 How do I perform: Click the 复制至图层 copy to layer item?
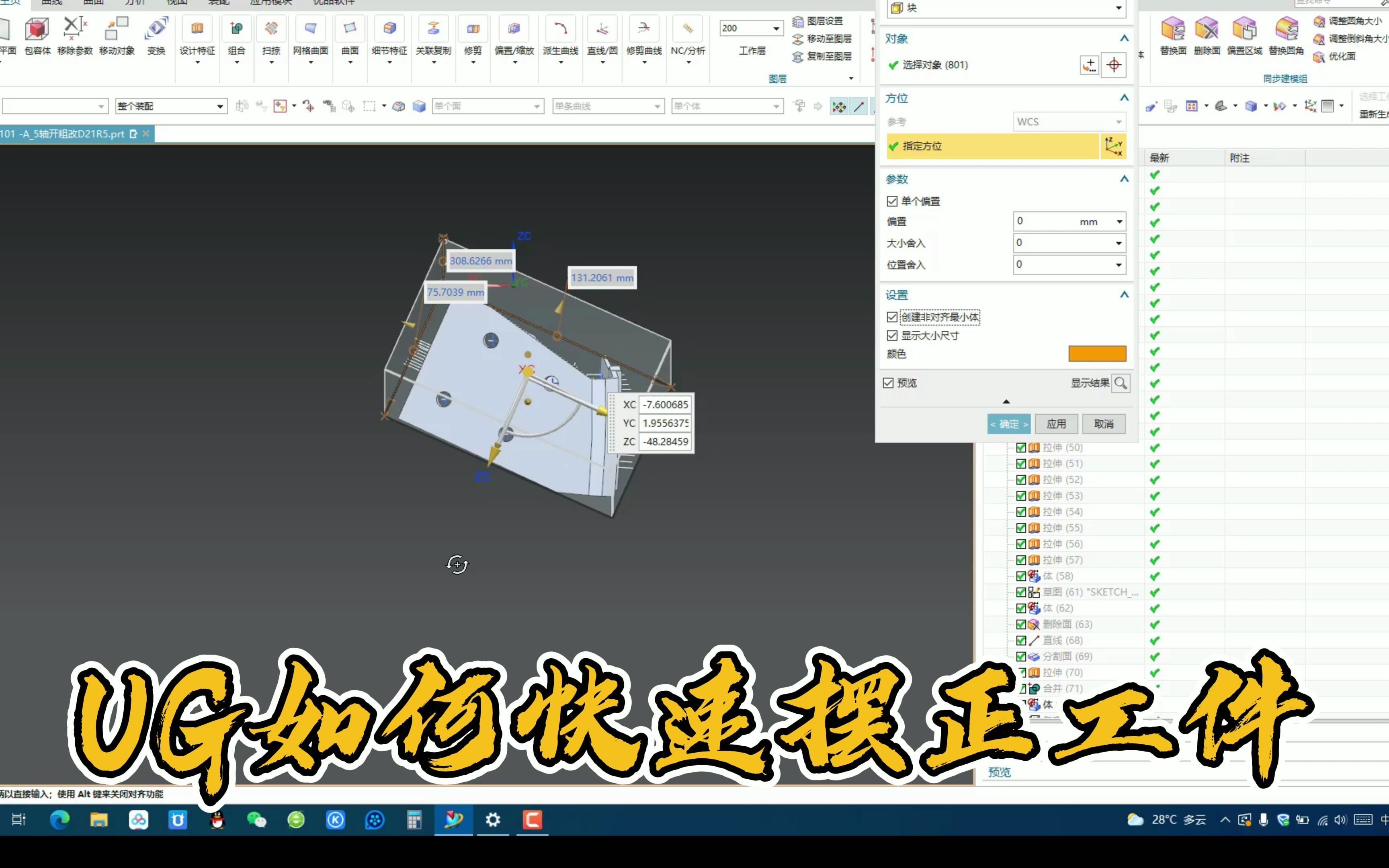point(822,57)
